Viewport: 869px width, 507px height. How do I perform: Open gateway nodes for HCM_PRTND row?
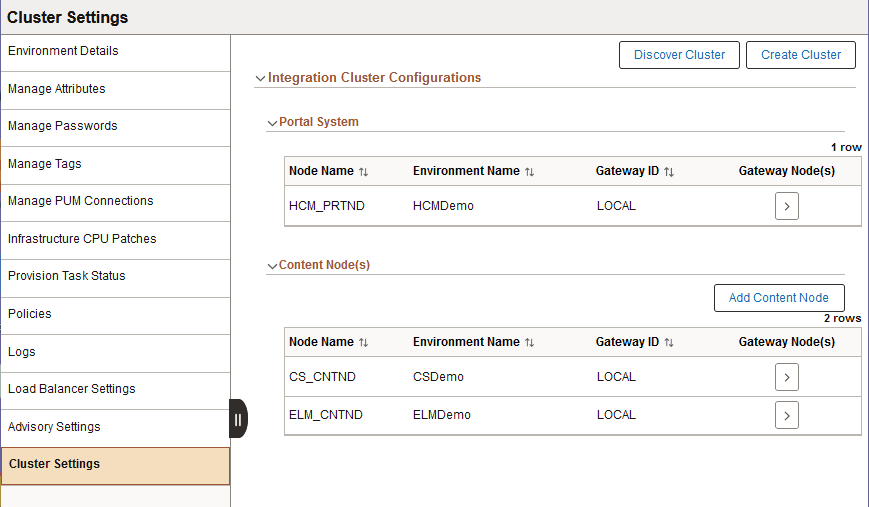click(786, 206)
